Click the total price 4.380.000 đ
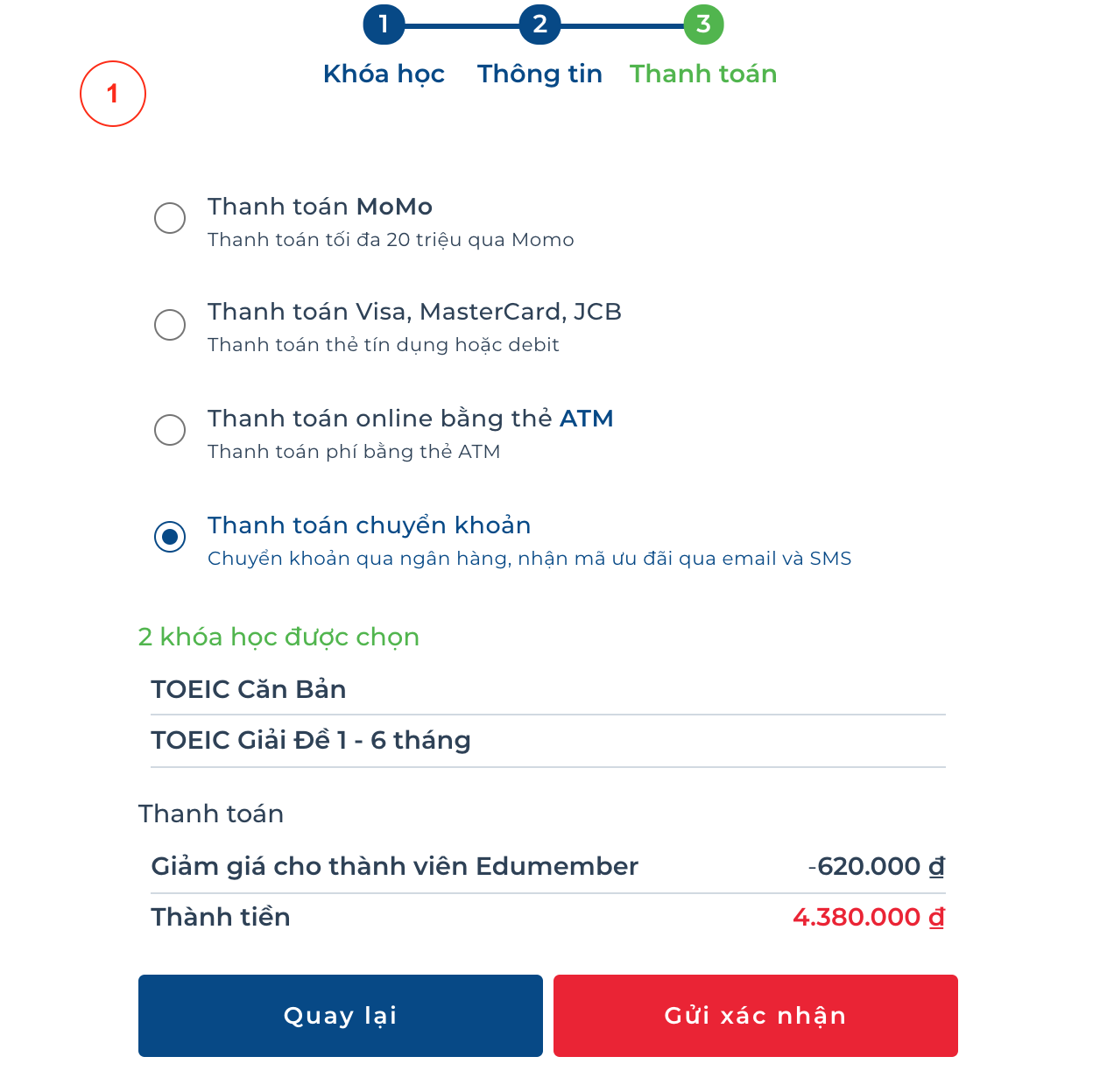Viewport: 1100px width, 1092px height. [868, 918]
